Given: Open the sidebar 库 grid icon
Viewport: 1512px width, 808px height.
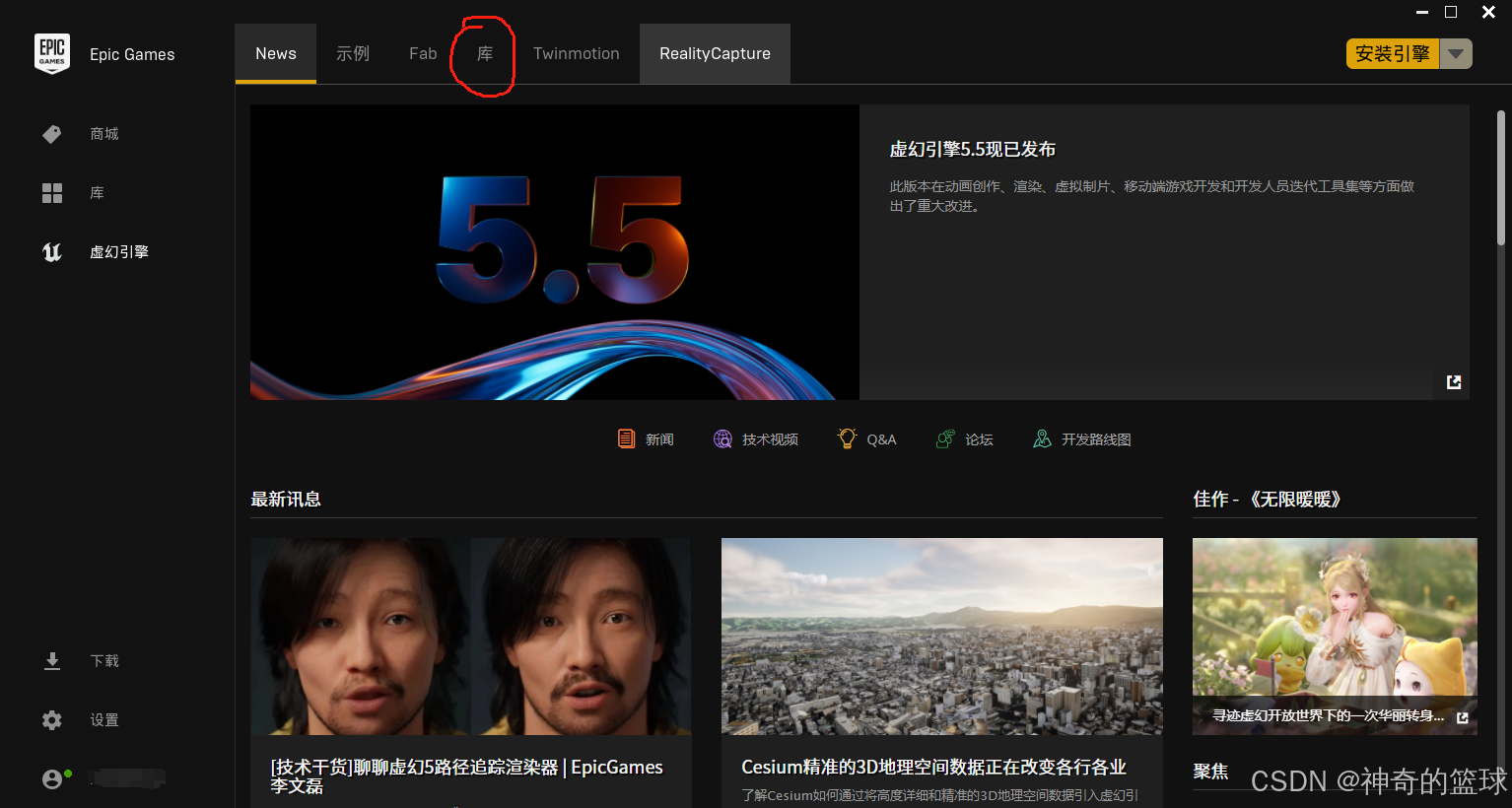Looking at the screenshot, I should coord(52,193).
